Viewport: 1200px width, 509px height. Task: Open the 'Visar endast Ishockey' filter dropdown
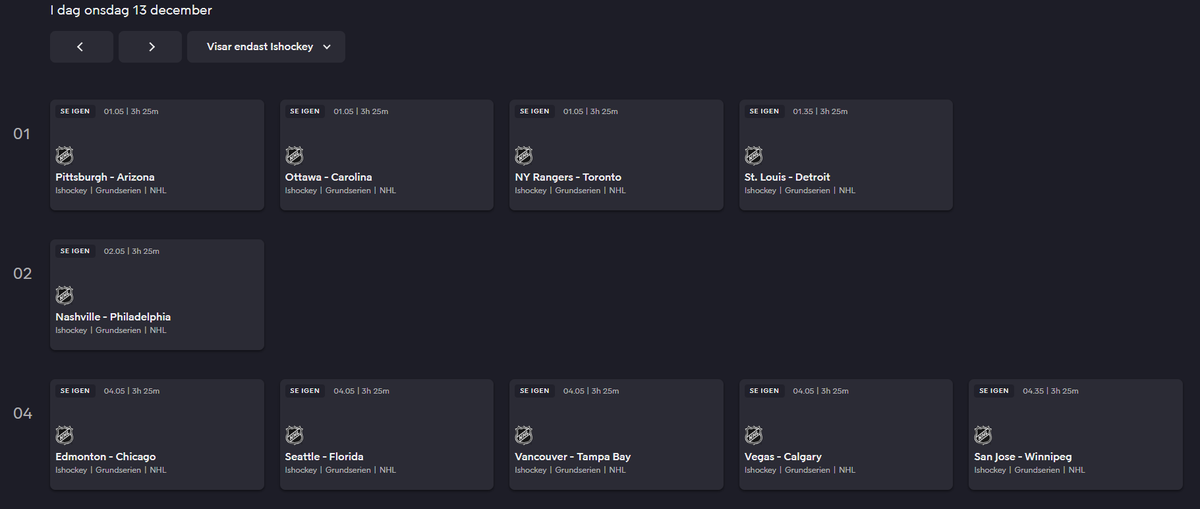coord(266,47)
